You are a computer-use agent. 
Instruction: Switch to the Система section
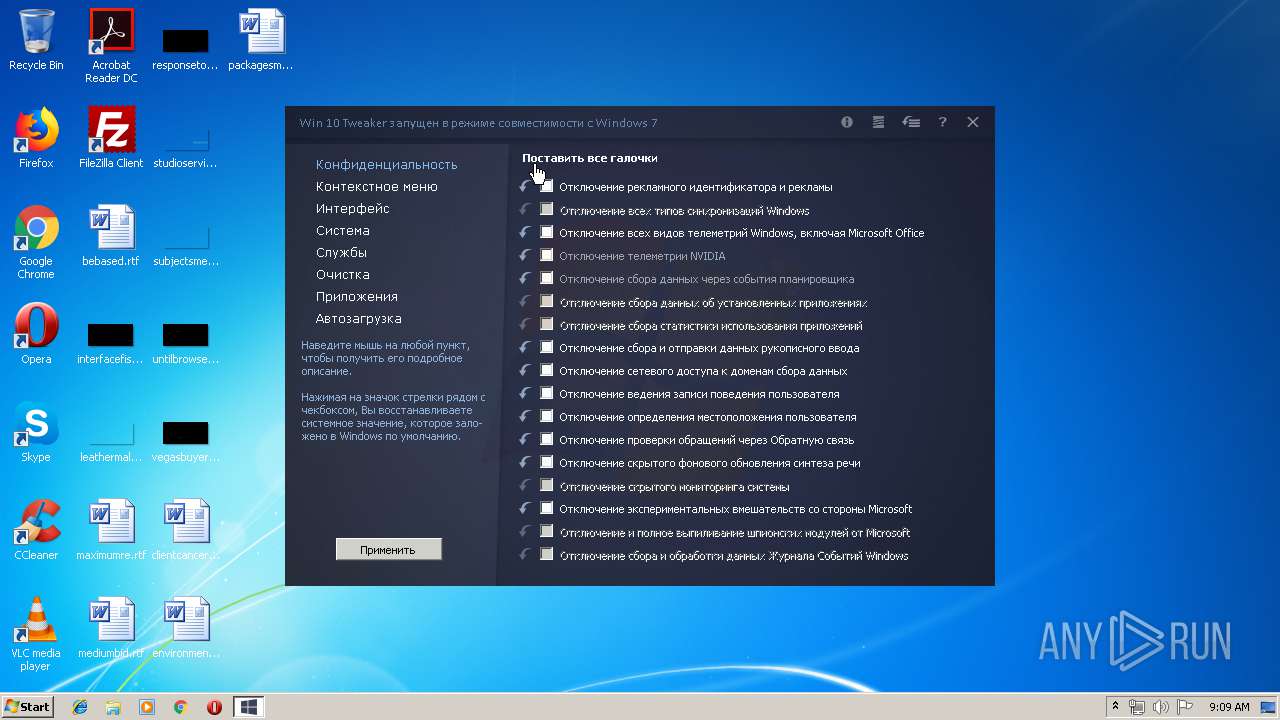coord(342,231)
